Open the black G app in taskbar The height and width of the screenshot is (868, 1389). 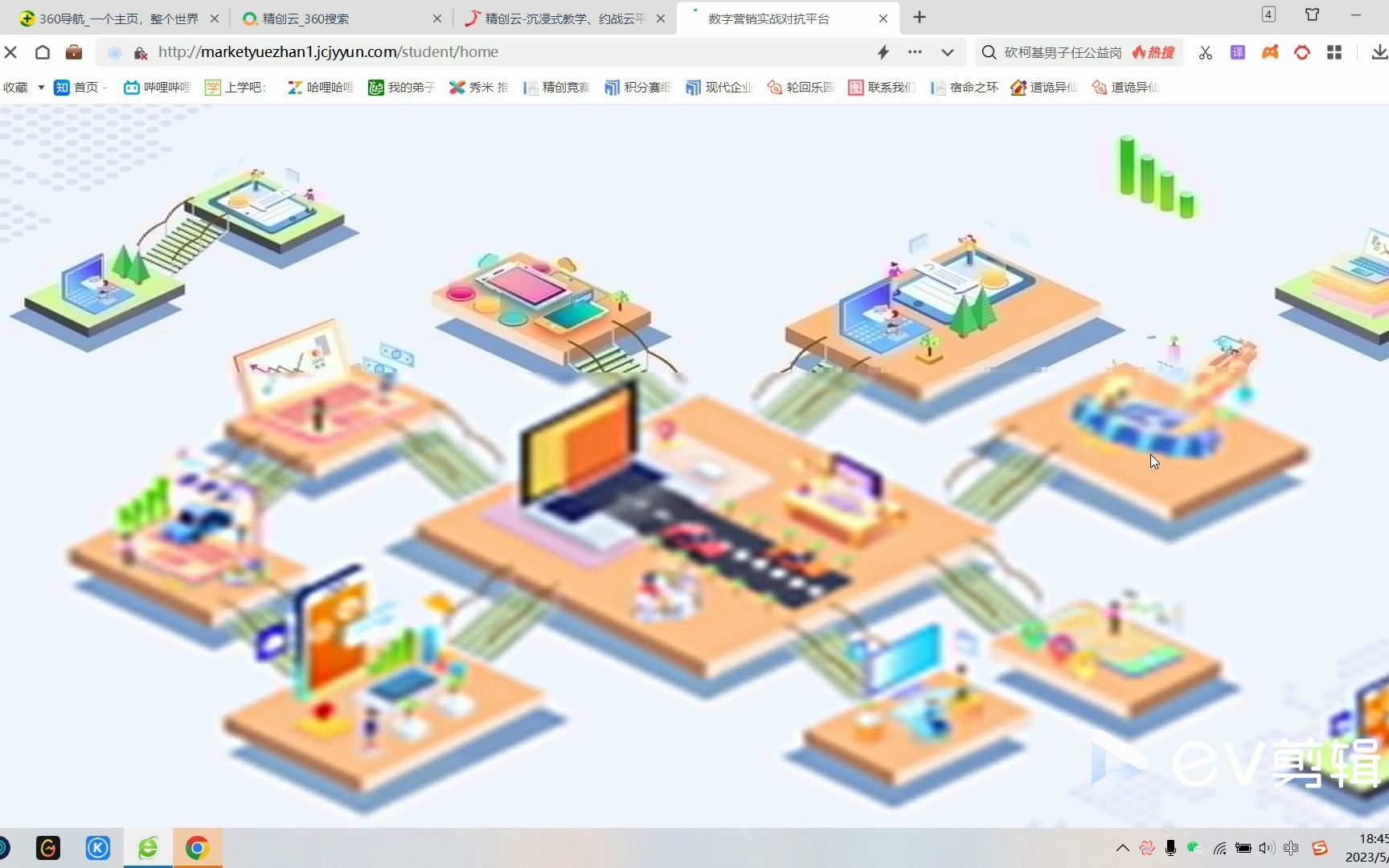click(48, 848)
